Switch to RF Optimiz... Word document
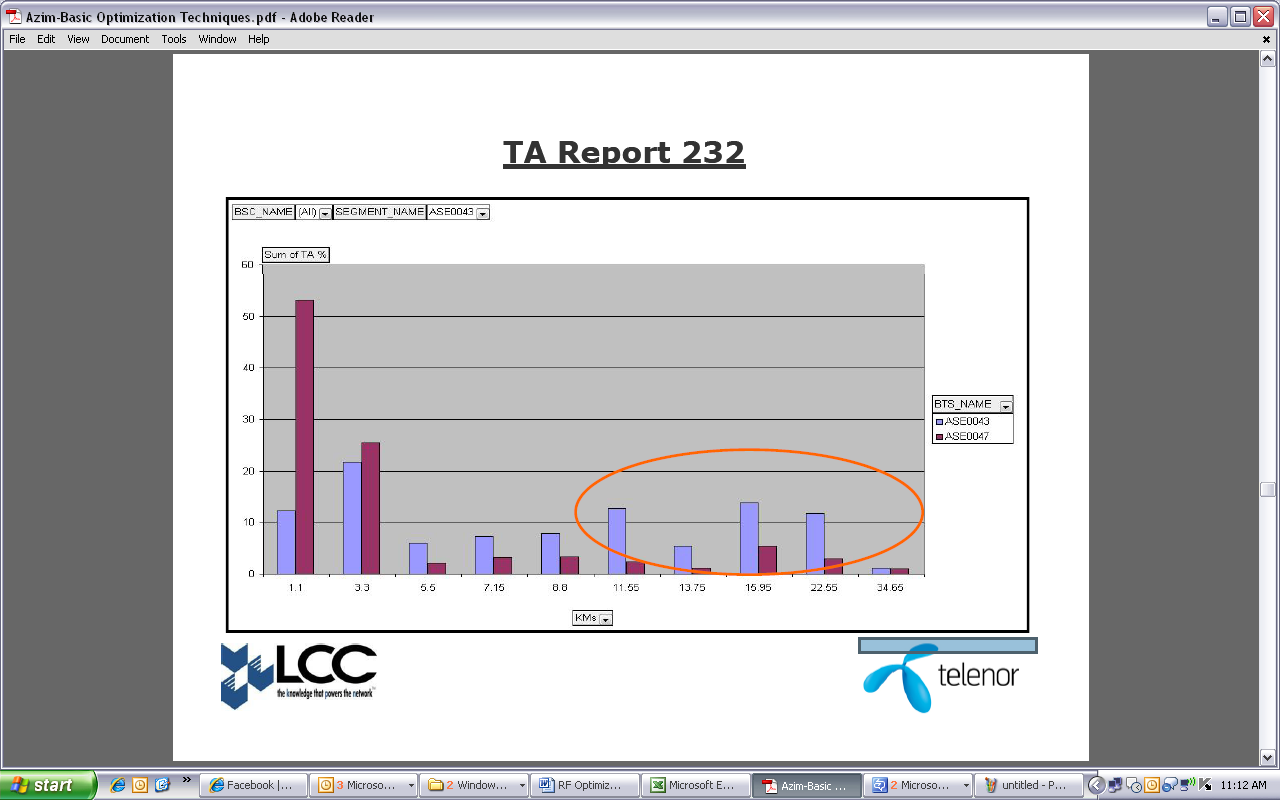The image size is (1280, 800). 583,785
